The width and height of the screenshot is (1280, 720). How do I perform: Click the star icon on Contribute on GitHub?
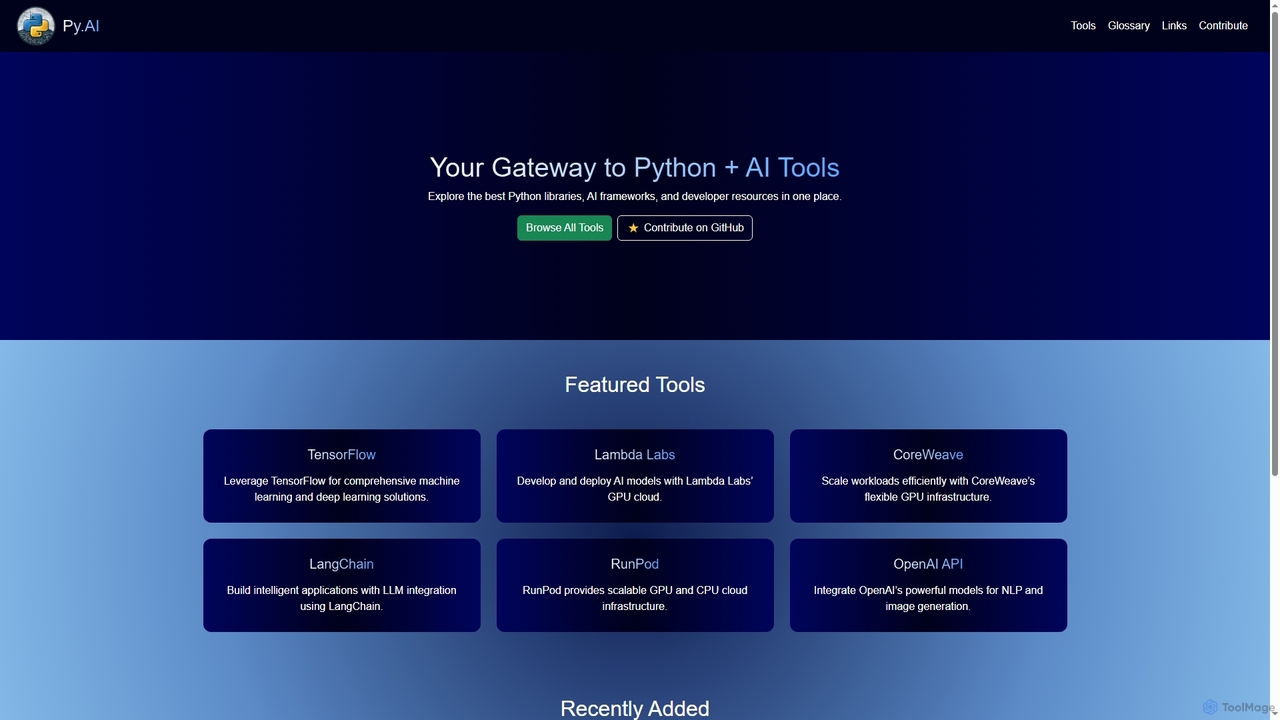[x=633, y=228]
